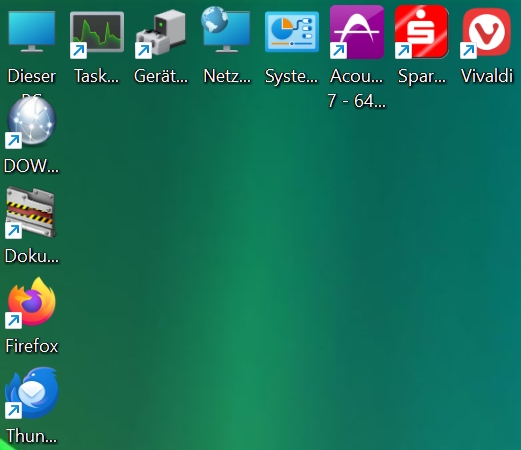Select the Netz... network icon
Screen dimensions: 521x450
(x=226, y=30)
